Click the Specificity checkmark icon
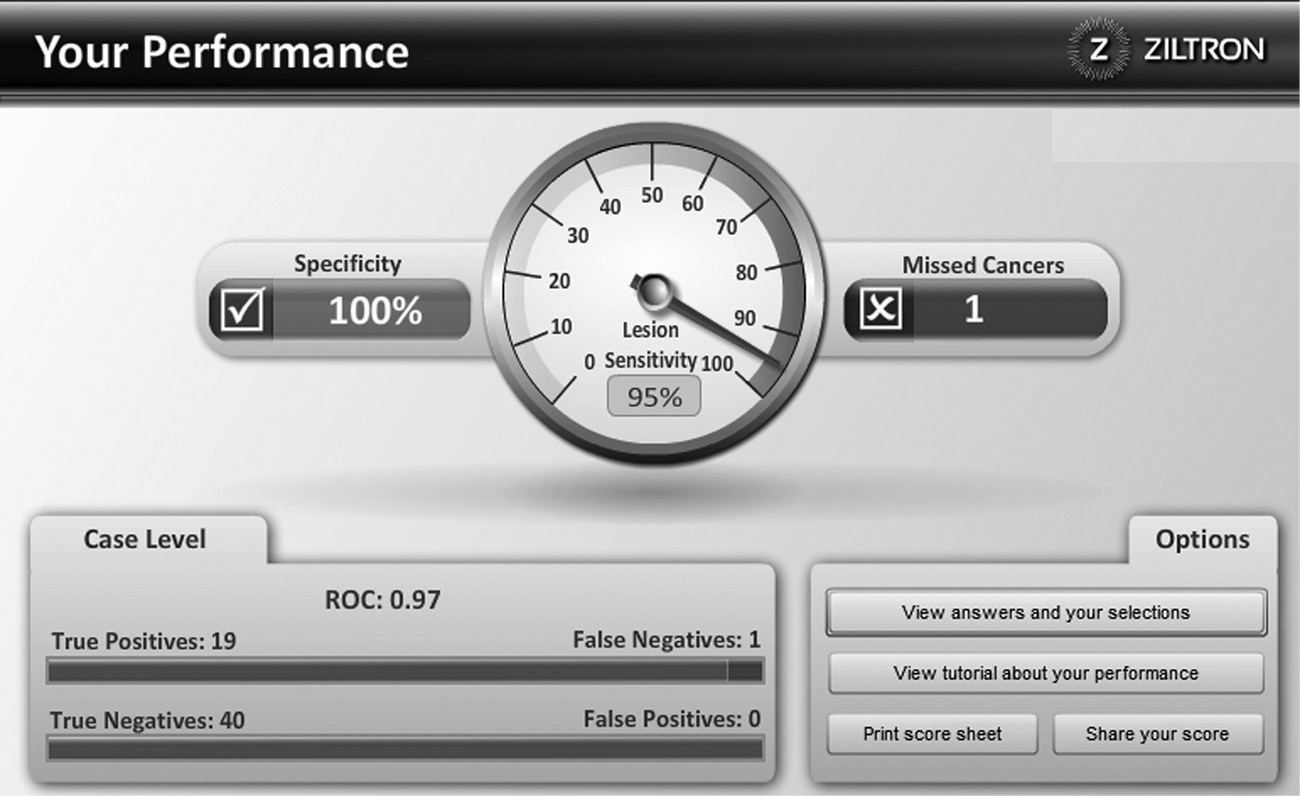 tap(241, 310)
